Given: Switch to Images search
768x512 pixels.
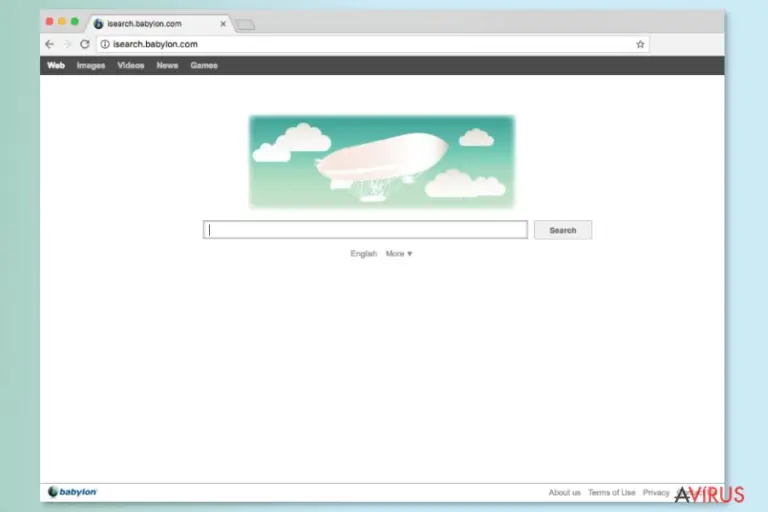Looking at the screenshot, I should pyautogui.click(x=91, y=65).
